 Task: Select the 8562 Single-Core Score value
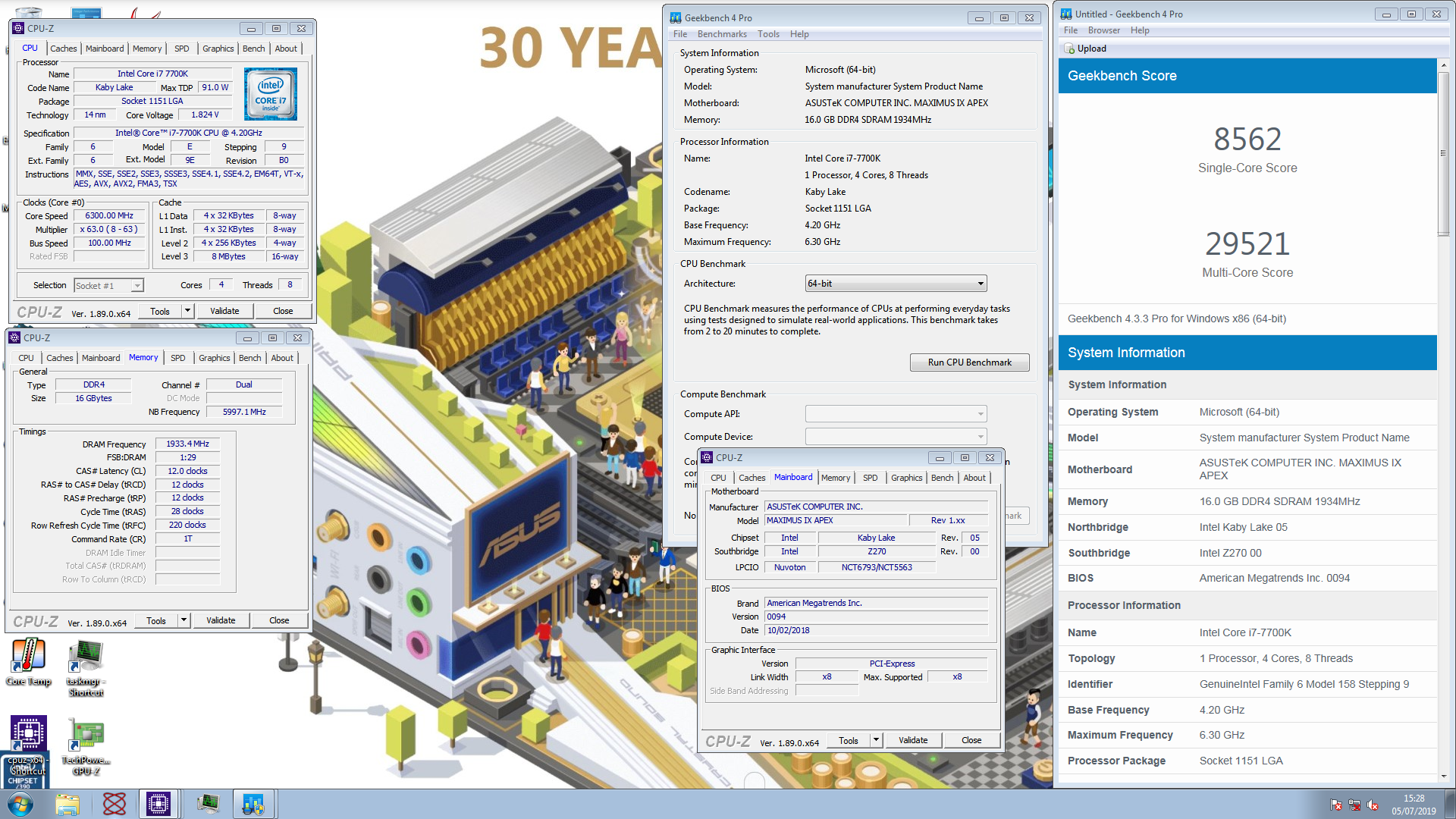(x=1247, y=140)
